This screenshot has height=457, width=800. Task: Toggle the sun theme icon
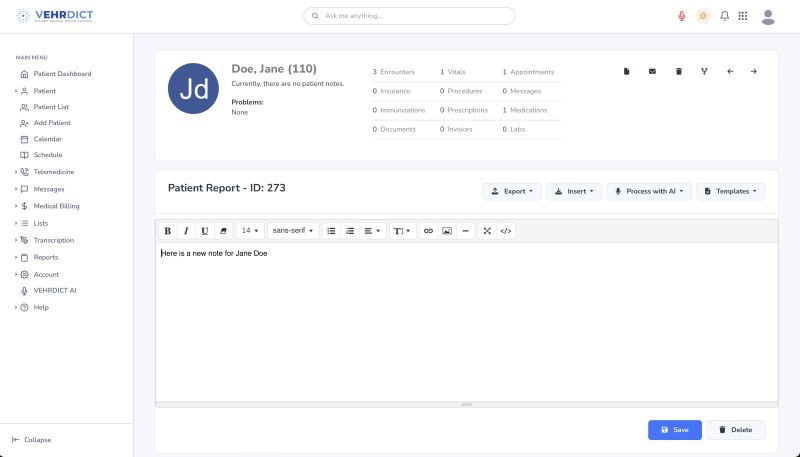point(703,16)
